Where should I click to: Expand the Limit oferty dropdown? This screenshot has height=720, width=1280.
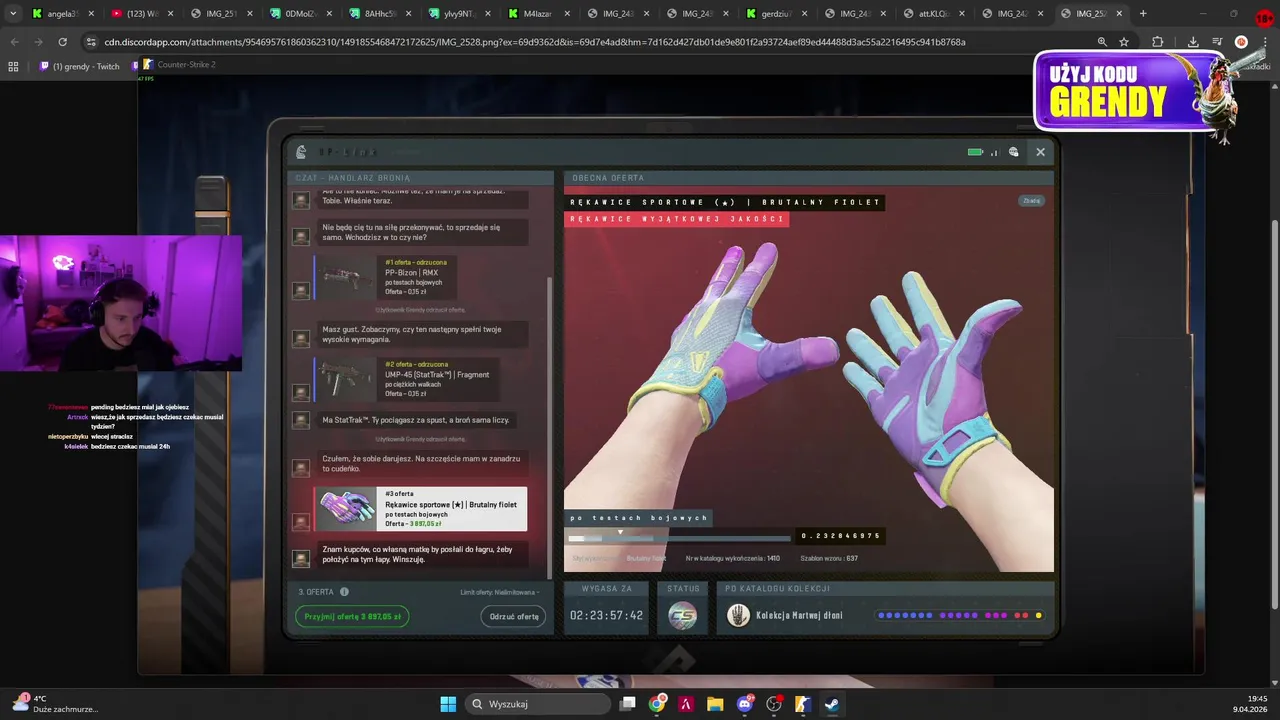pos(500,592)
